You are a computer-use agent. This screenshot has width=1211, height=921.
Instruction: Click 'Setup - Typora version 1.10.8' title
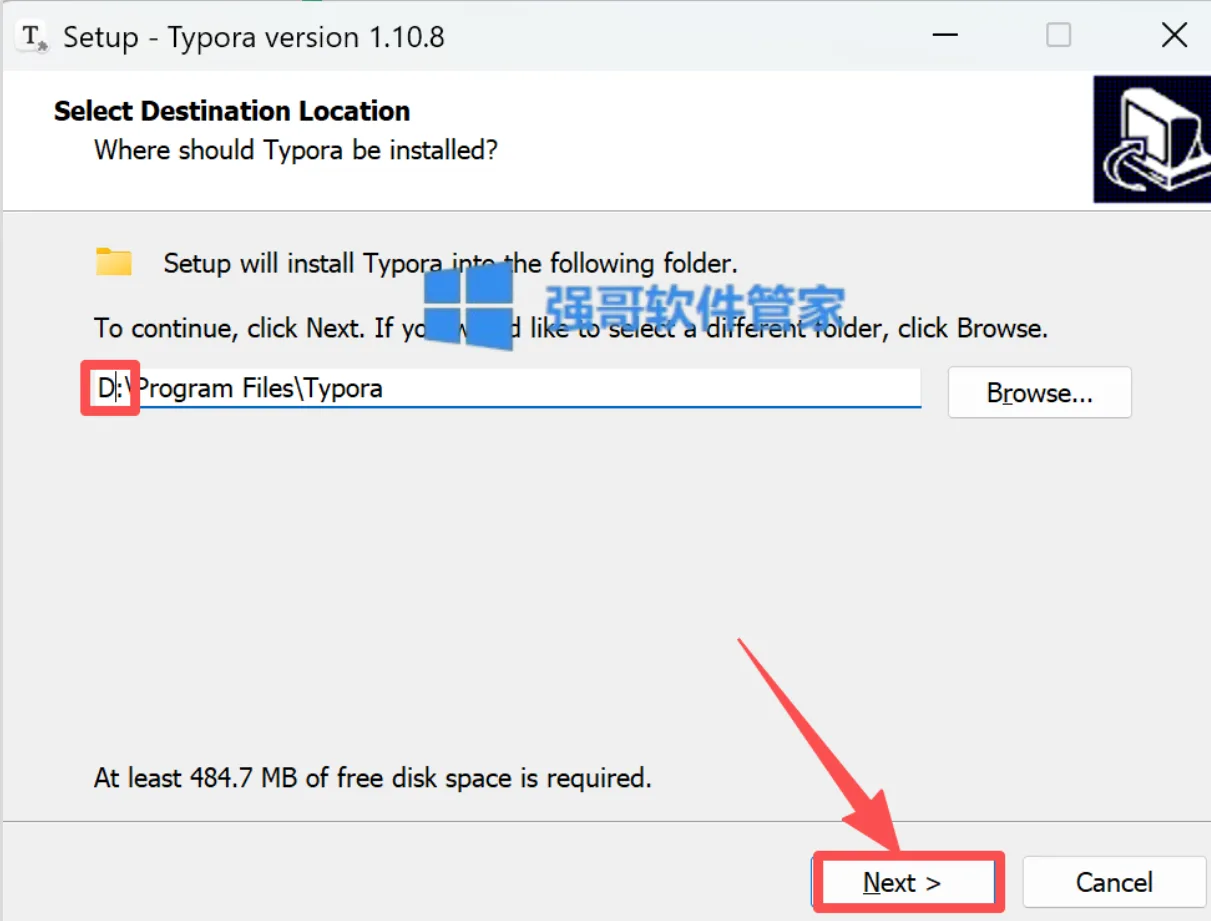point(254,38)
